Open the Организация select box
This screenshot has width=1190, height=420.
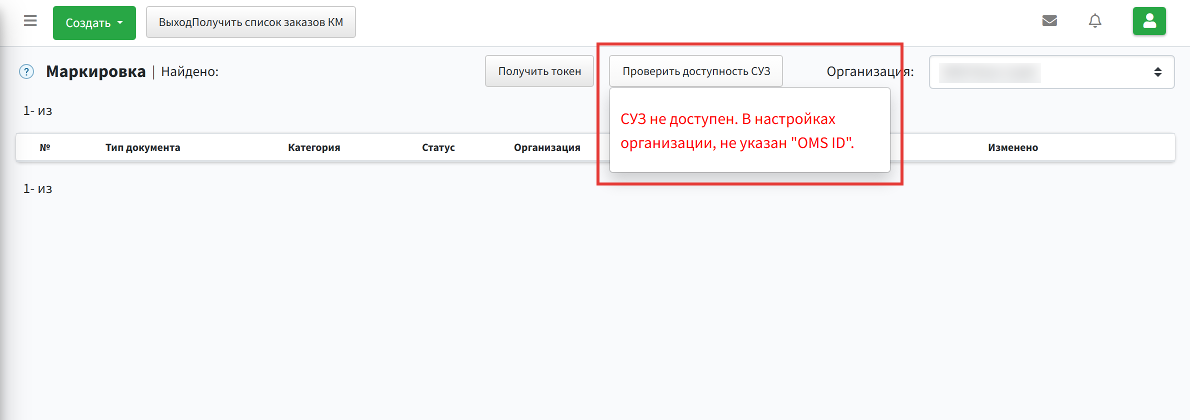coord(1052,72)
